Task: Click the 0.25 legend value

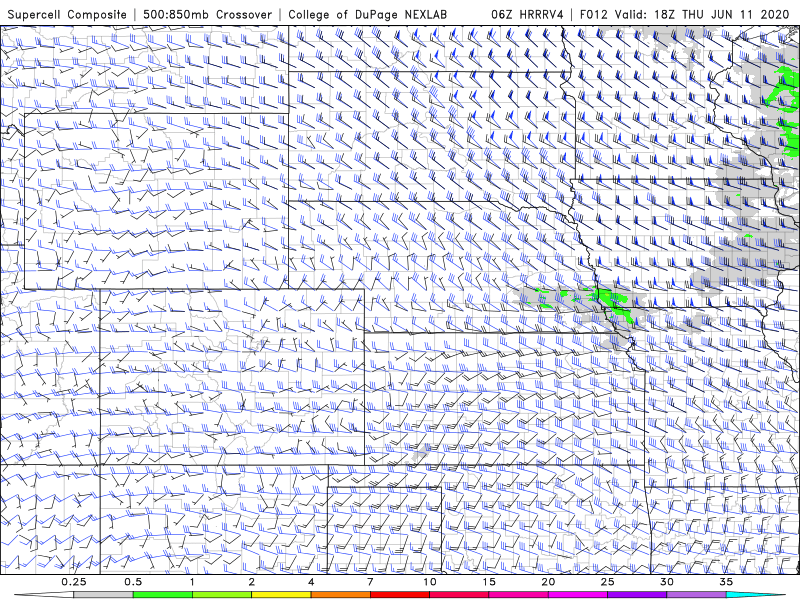Action: 74,582
